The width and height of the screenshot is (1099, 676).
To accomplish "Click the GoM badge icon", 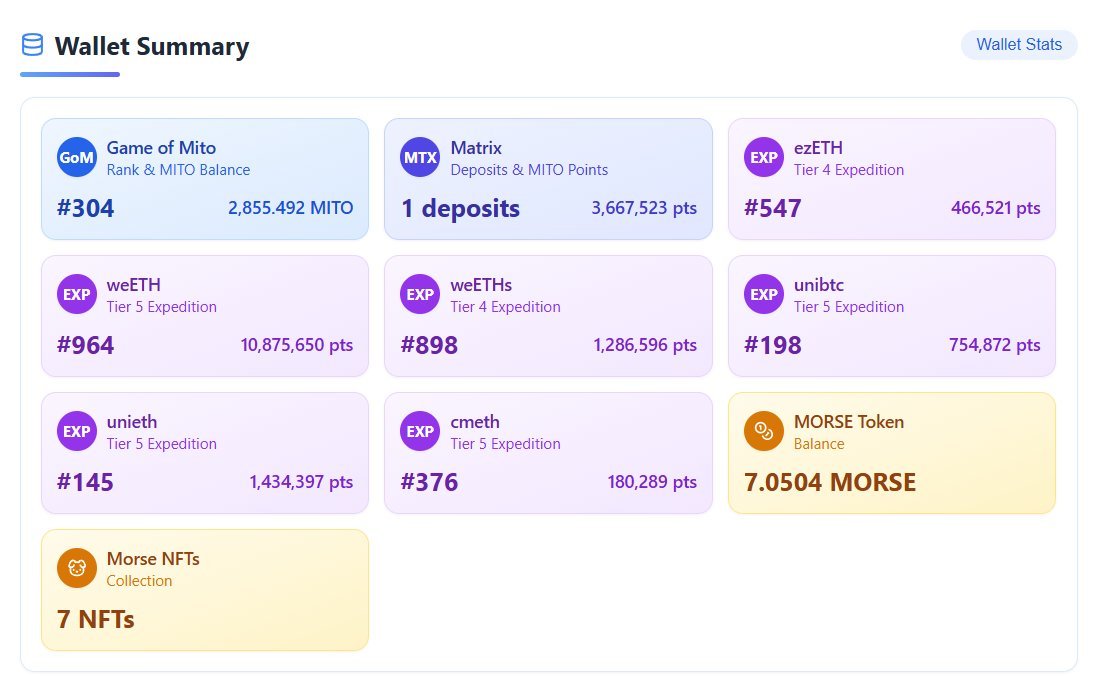I will pyautogui.click(x=76, y=157).
